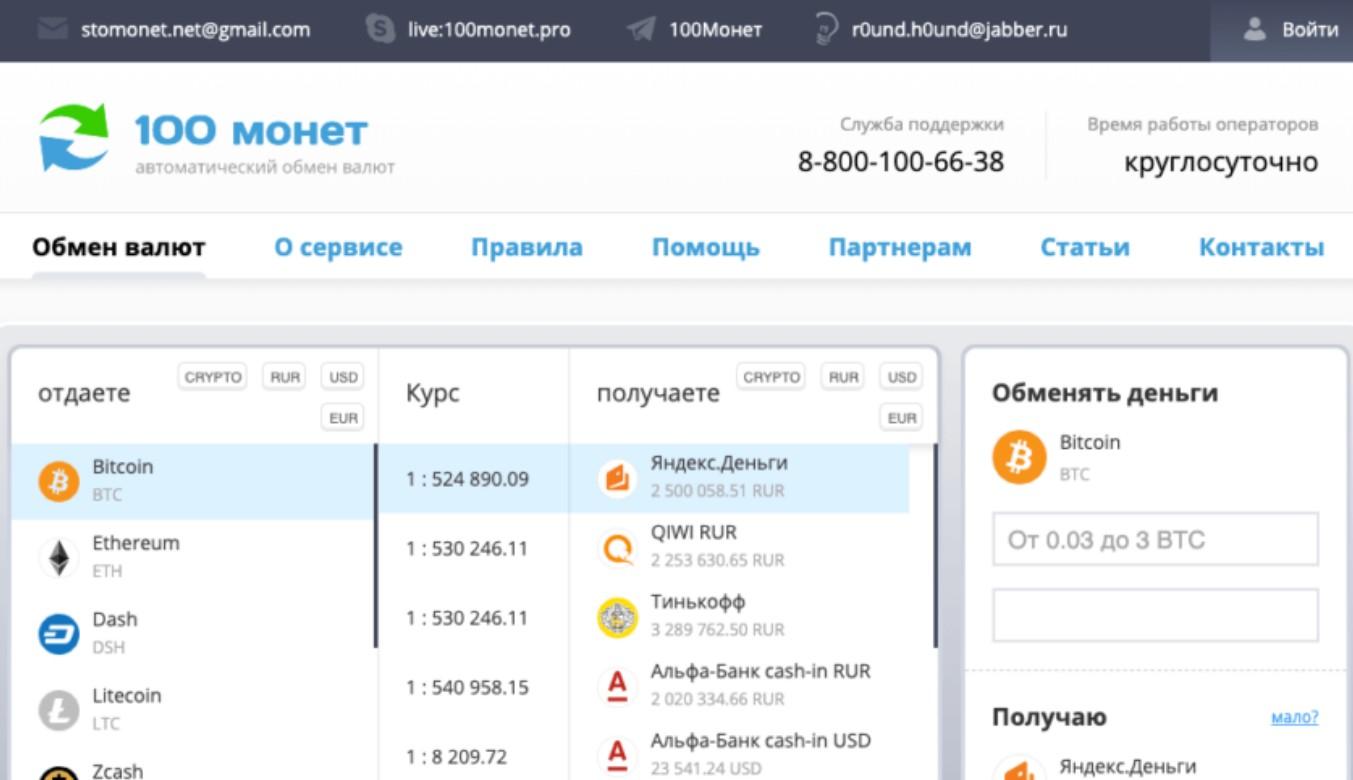
Task: Click the Zcash coin icon
Action: (58, 772)
